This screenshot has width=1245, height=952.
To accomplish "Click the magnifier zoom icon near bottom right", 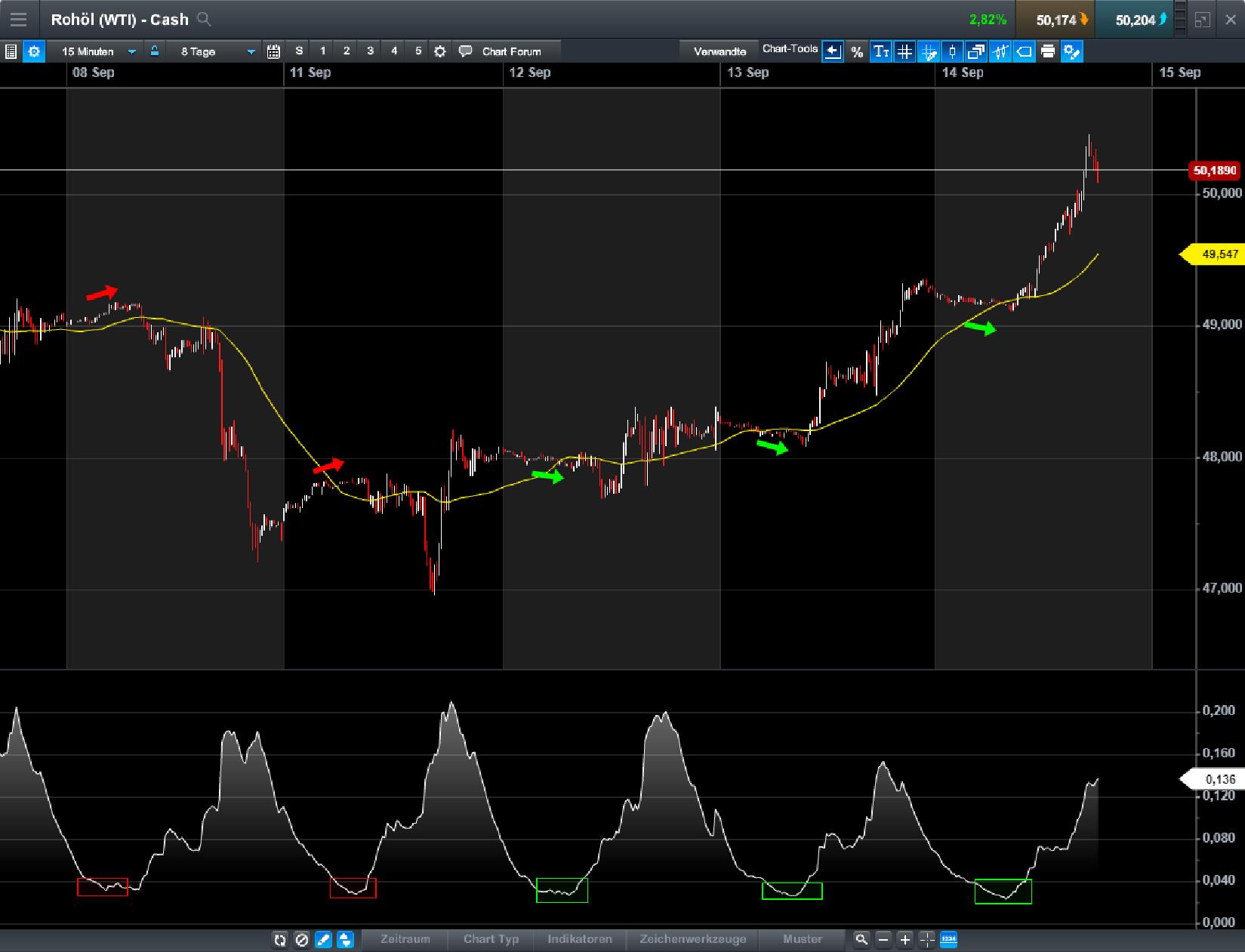I will [x=861, y=940].
